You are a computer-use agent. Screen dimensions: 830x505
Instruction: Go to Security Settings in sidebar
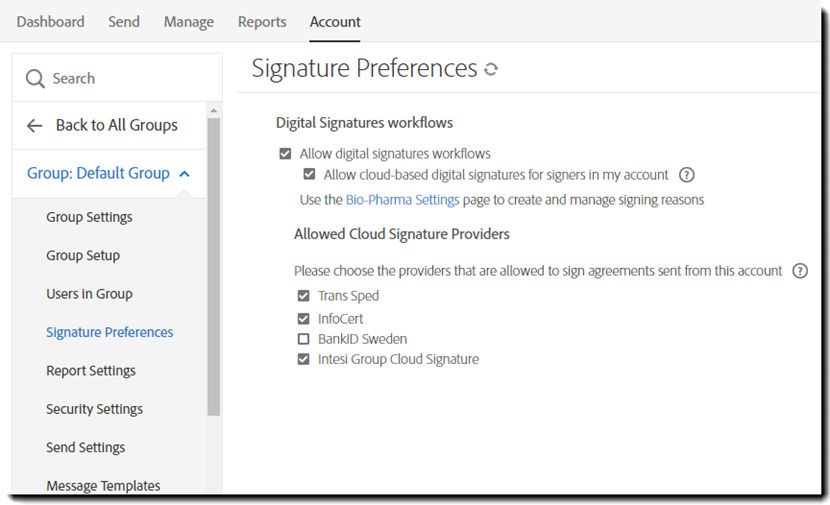click(x=94, y=409)
